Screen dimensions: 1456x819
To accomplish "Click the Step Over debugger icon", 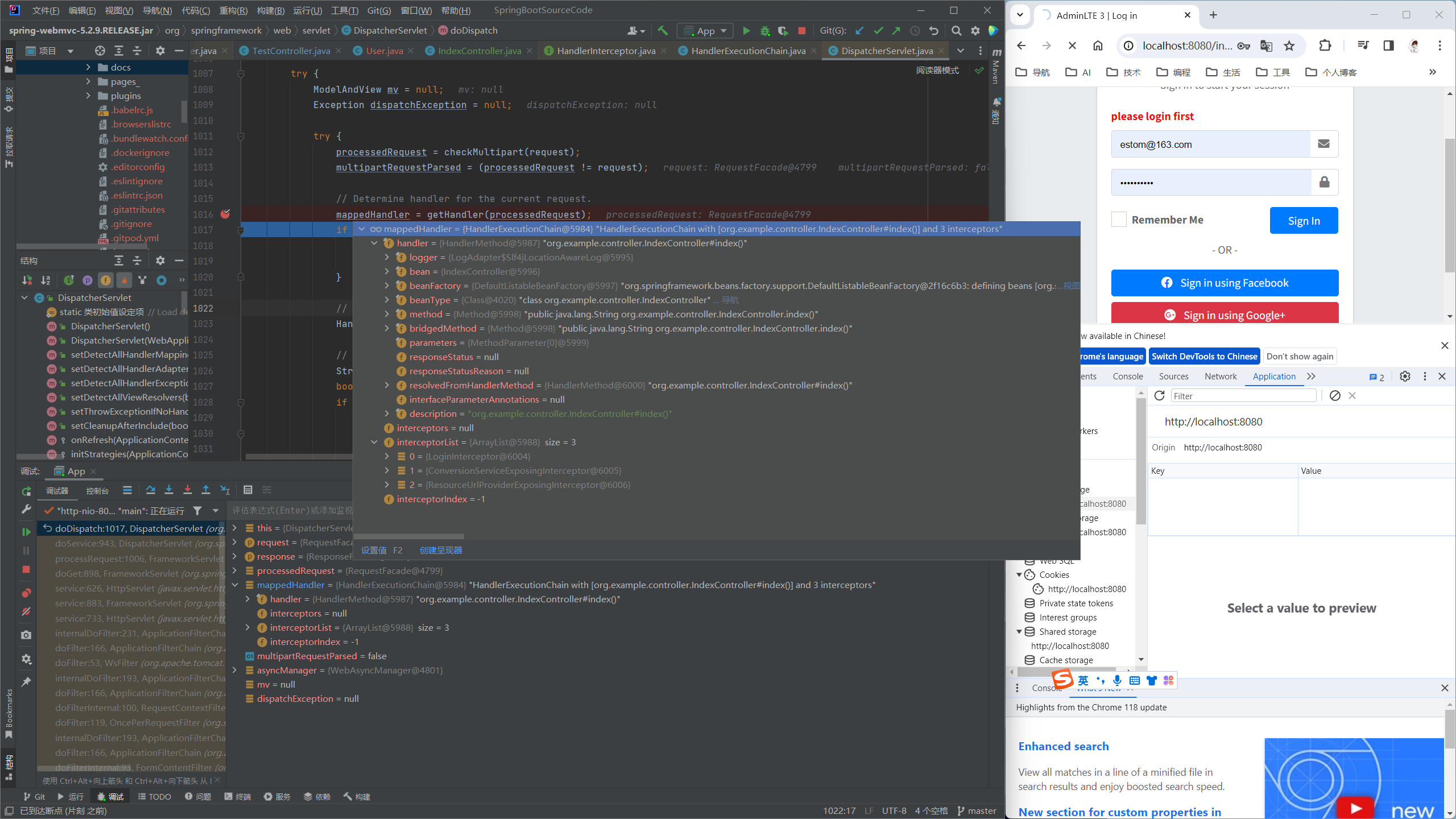I will 150,490.
